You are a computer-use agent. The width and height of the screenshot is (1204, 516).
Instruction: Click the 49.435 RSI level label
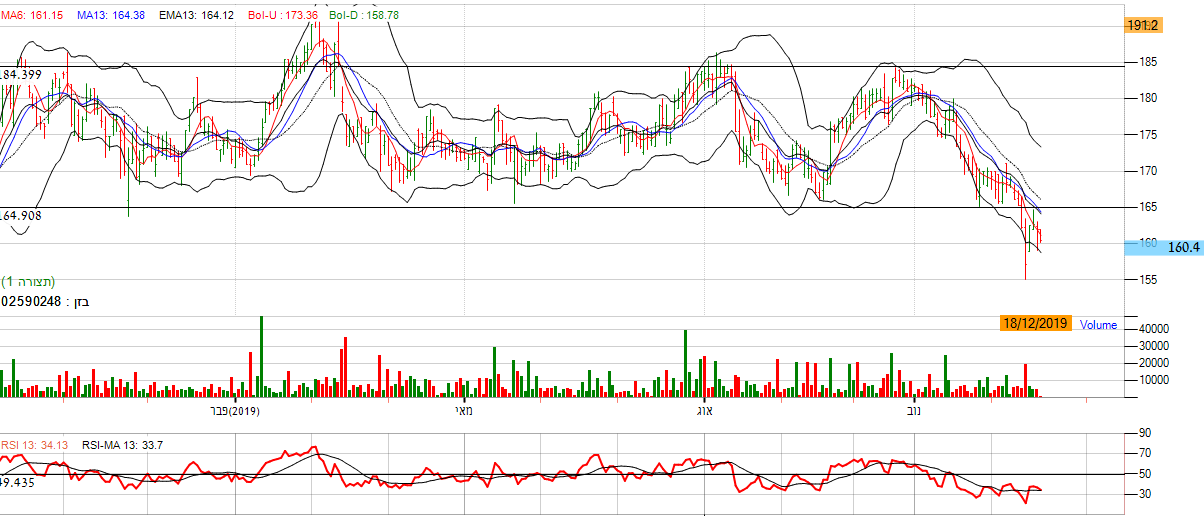point(19,482)
